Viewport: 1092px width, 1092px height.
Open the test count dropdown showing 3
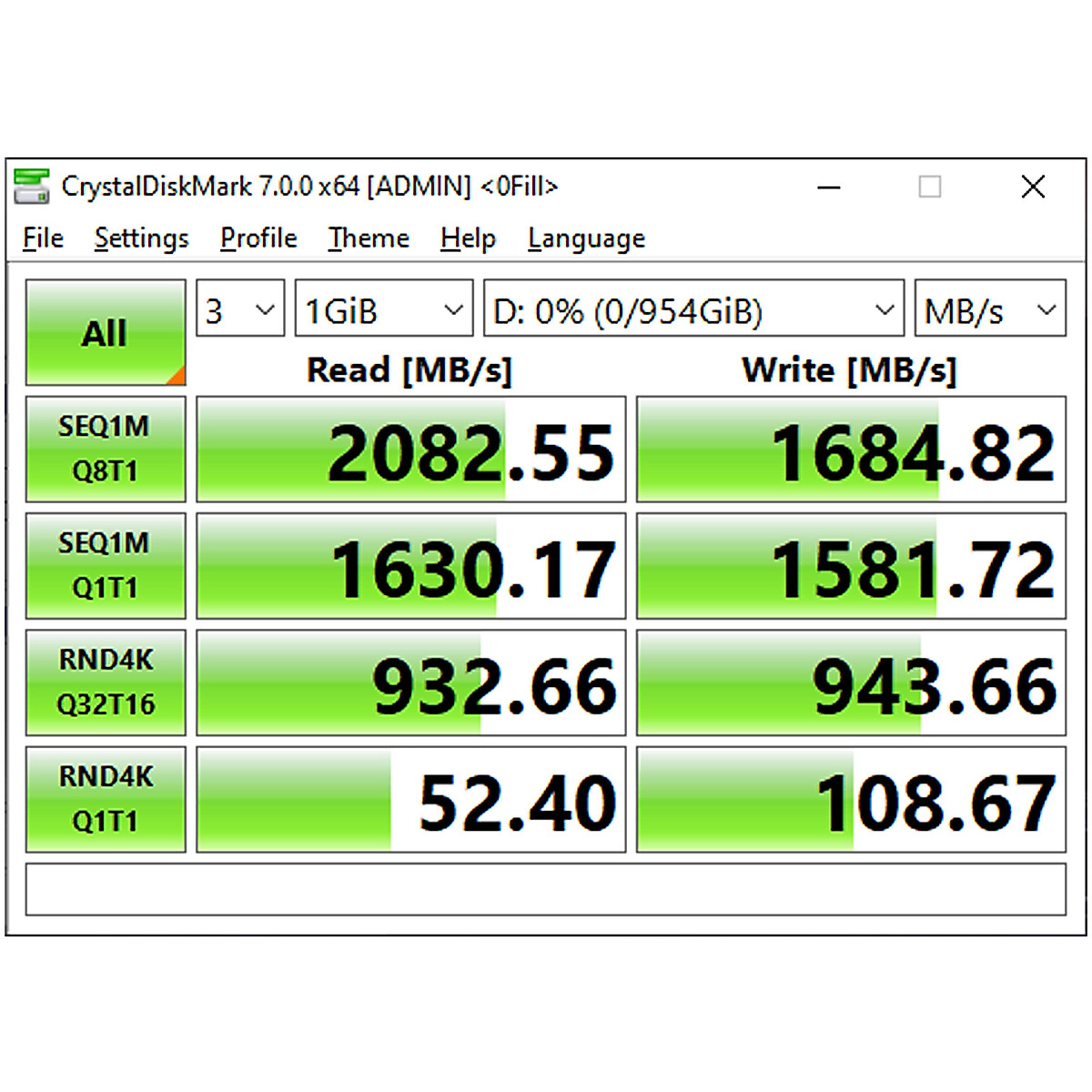[x=240, y=310]
